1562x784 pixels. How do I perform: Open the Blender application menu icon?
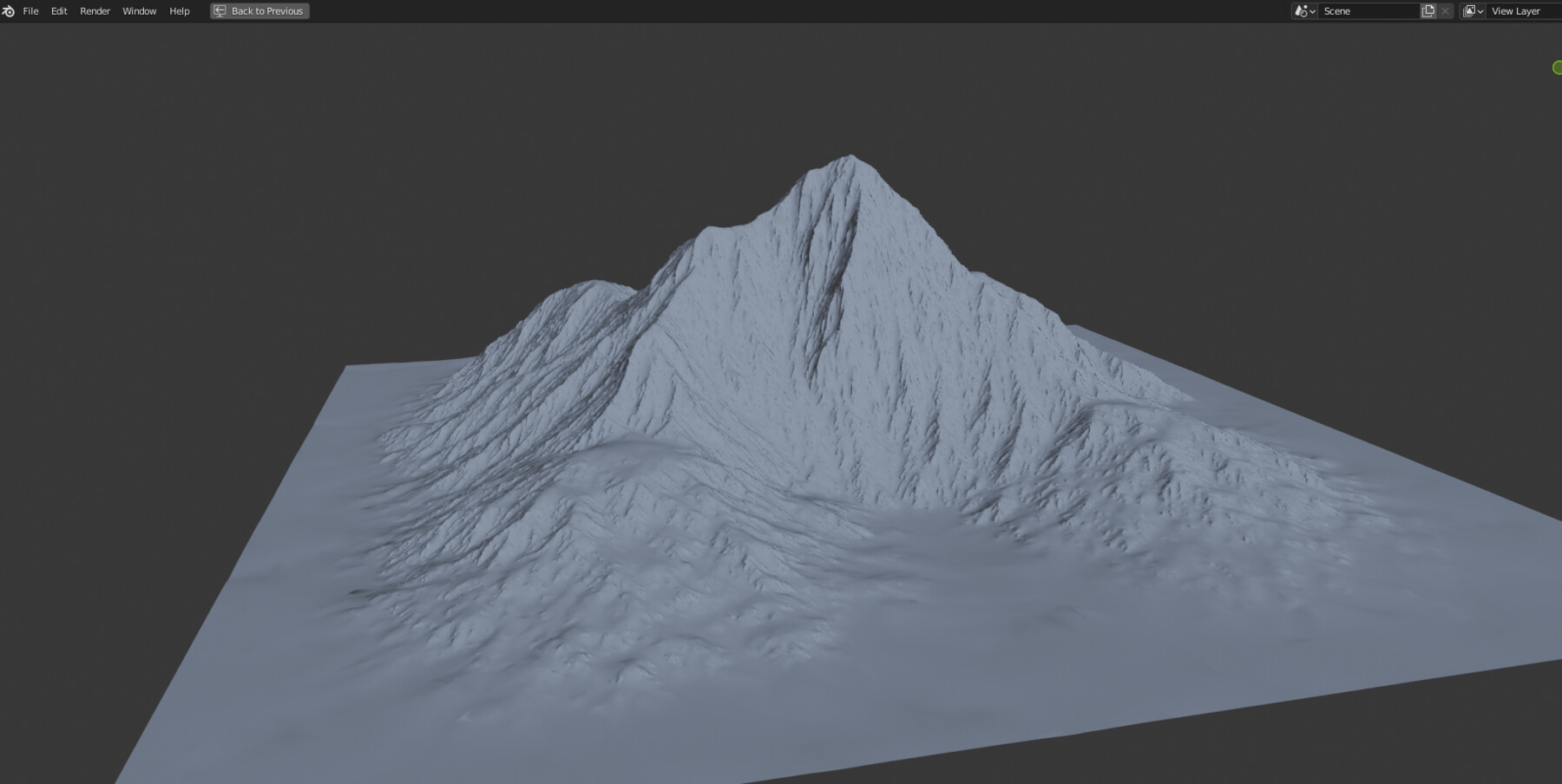[10, 10]
